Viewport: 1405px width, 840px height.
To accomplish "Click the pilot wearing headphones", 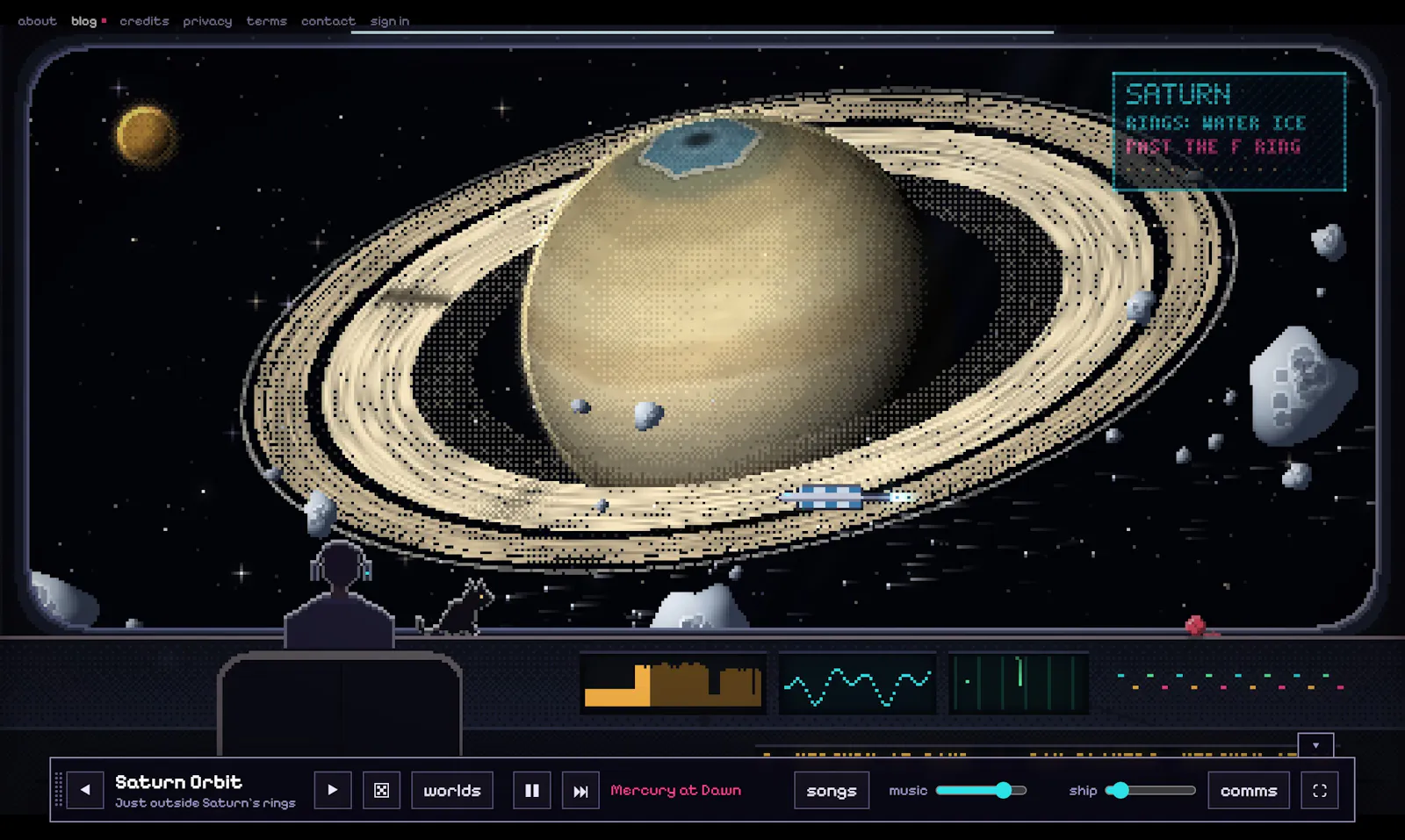I will 339,595.
